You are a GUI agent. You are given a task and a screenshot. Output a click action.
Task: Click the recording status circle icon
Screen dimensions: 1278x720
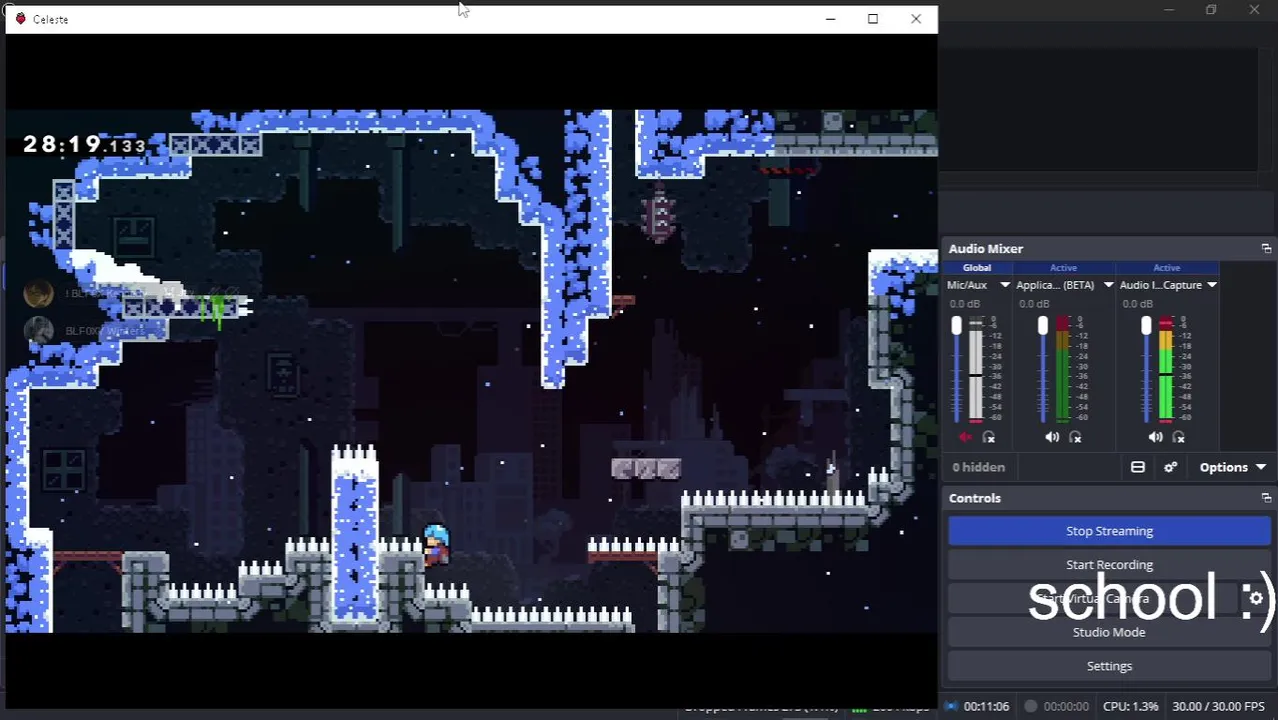(1031, 706)
